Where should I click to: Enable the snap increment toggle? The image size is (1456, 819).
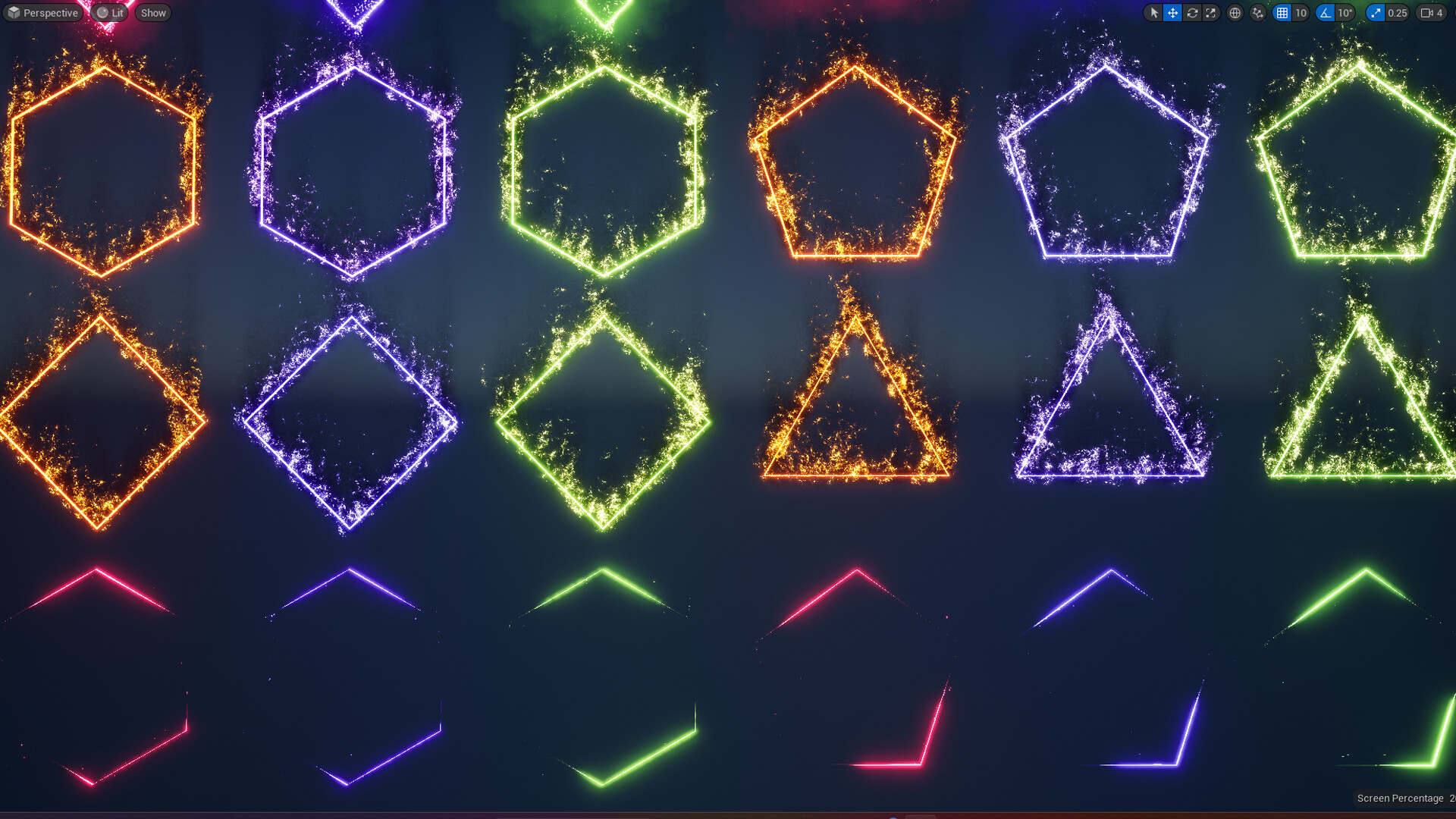pyautogui.click(x=1283, y=13)
